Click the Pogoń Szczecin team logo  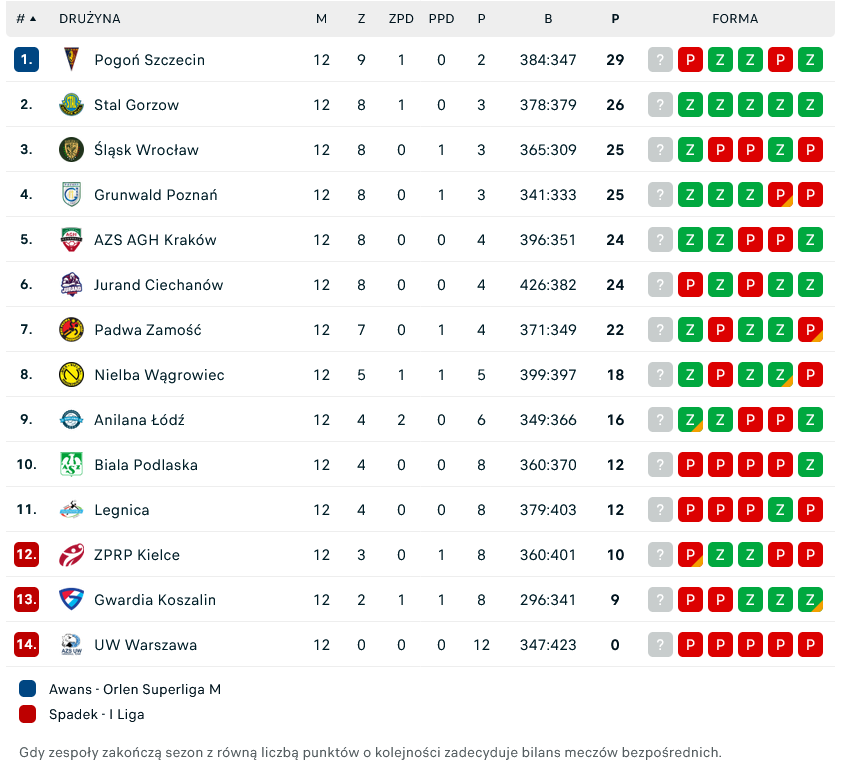(71, 60)
